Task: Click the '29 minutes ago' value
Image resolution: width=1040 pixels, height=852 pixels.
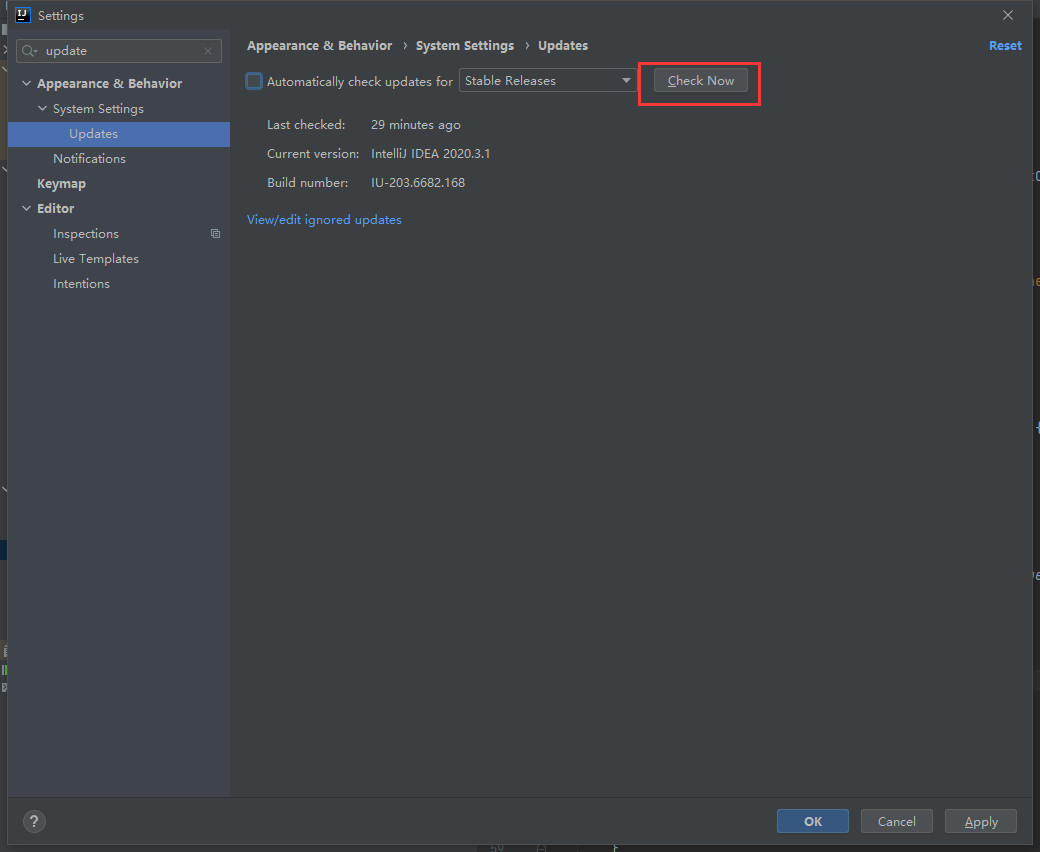Action: 416,125
